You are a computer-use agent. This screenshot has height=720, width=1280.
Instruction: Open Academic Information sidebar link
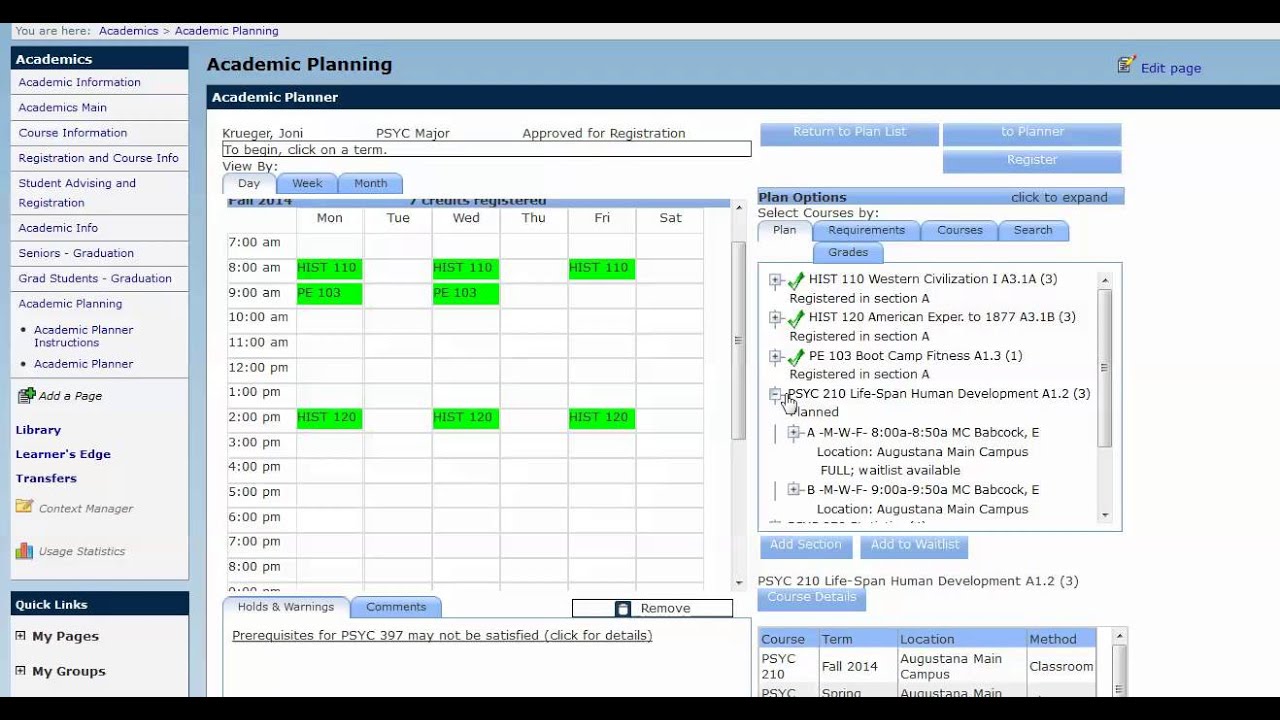tap(79, 82)
